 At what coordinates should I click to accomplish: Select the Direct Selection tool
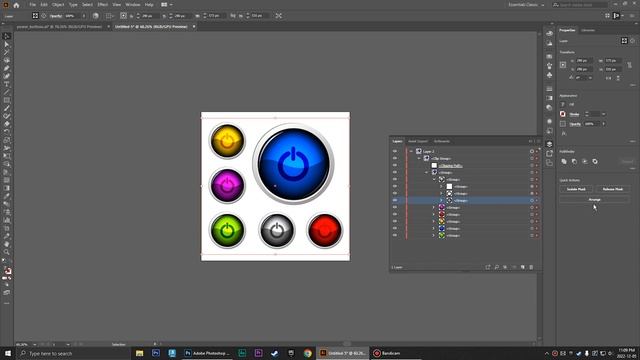click(x=7, y=44)
